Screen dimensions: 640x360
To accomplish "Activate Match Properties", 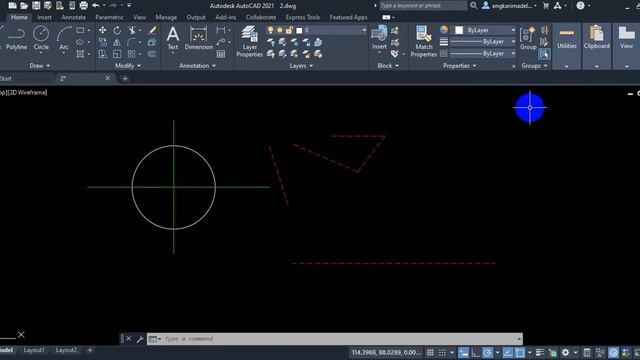I will tap(424, 41).
